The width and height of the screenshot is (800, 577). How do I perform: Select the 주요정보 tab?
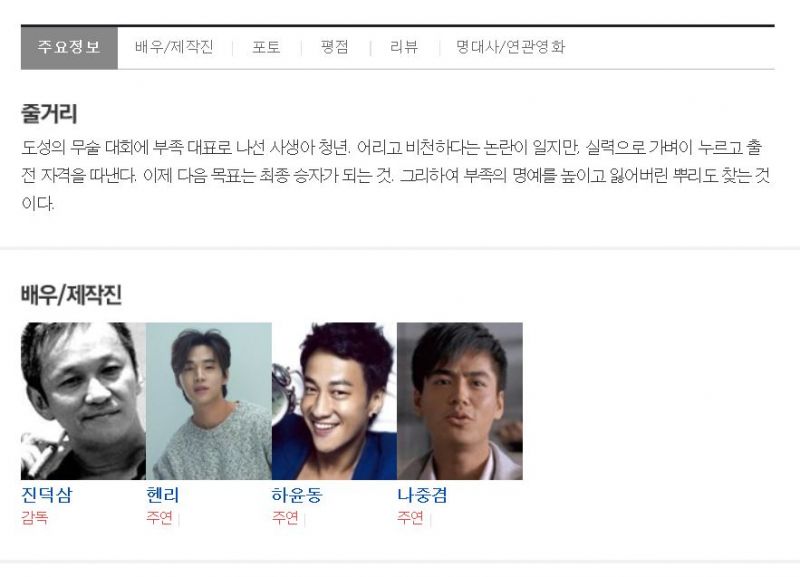[x=69, y=47]
